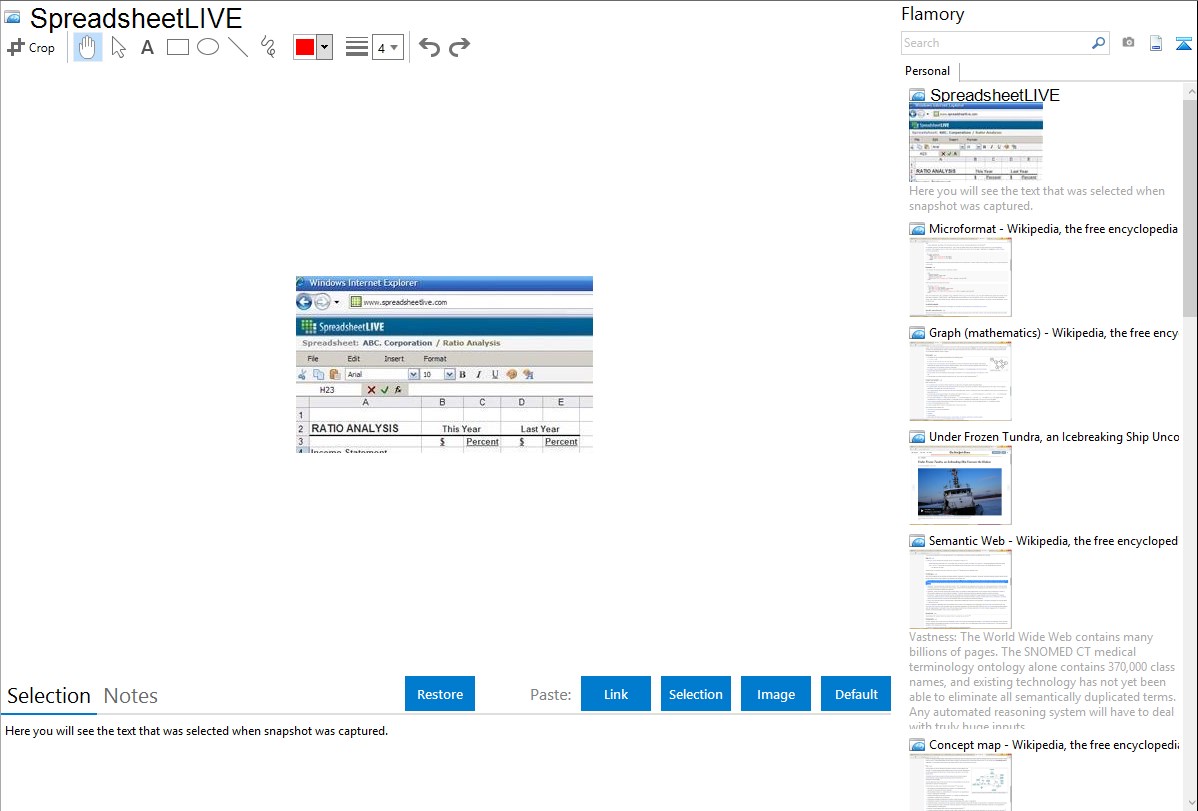
Task: Click the Flamory search field
Action: [995, 43]
